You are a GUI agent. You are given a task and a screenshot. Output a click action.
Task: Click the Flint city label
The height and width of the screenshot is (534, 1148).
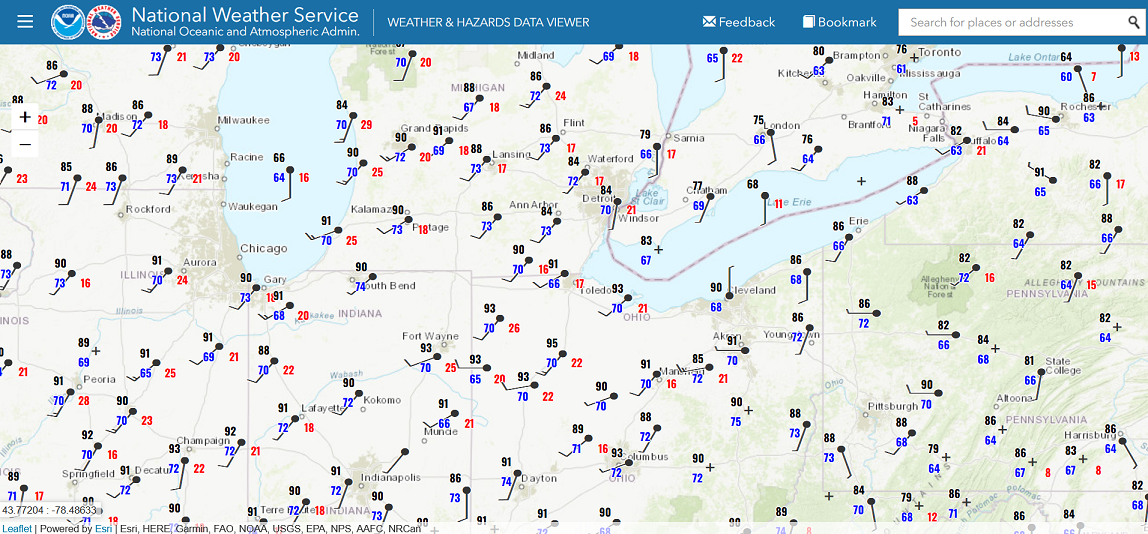(574, 123)
